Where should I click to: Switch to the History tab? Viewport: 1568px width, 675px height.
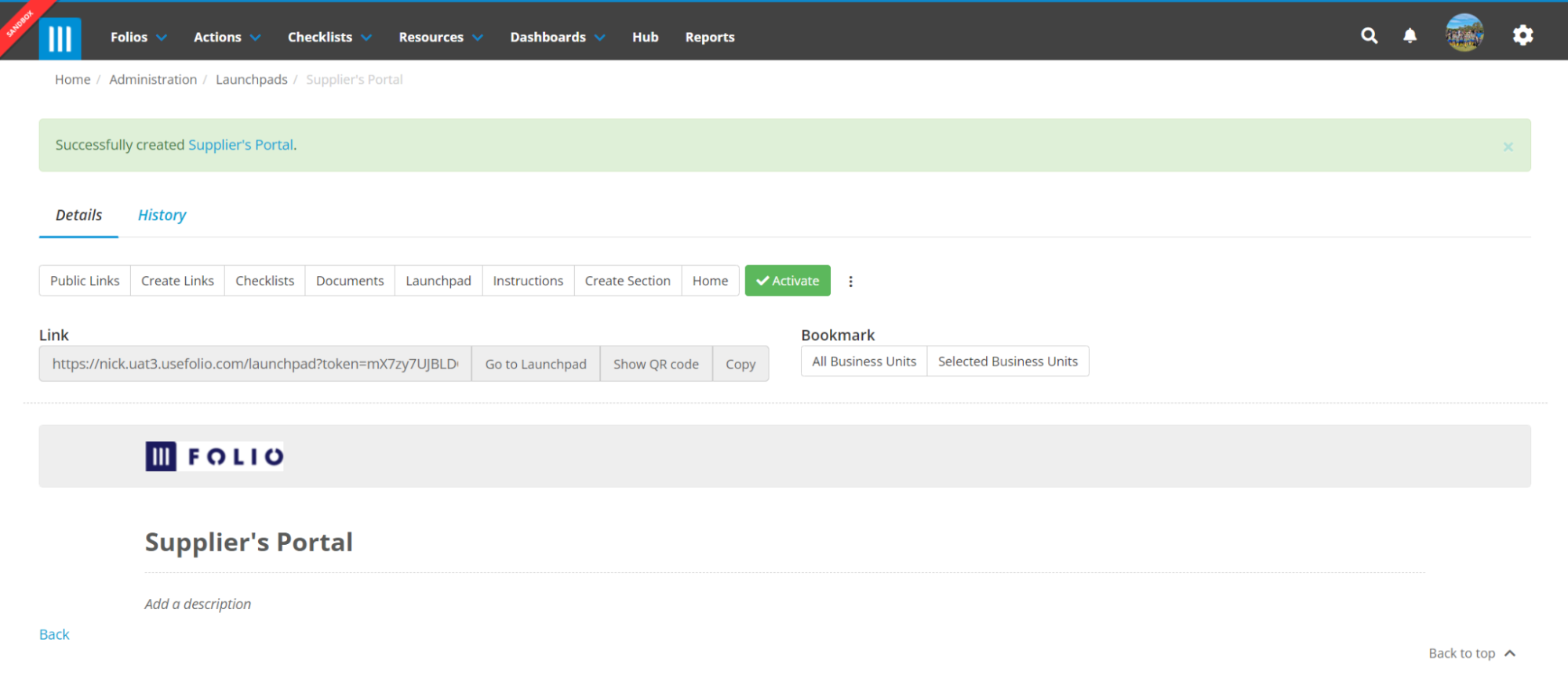162,215
